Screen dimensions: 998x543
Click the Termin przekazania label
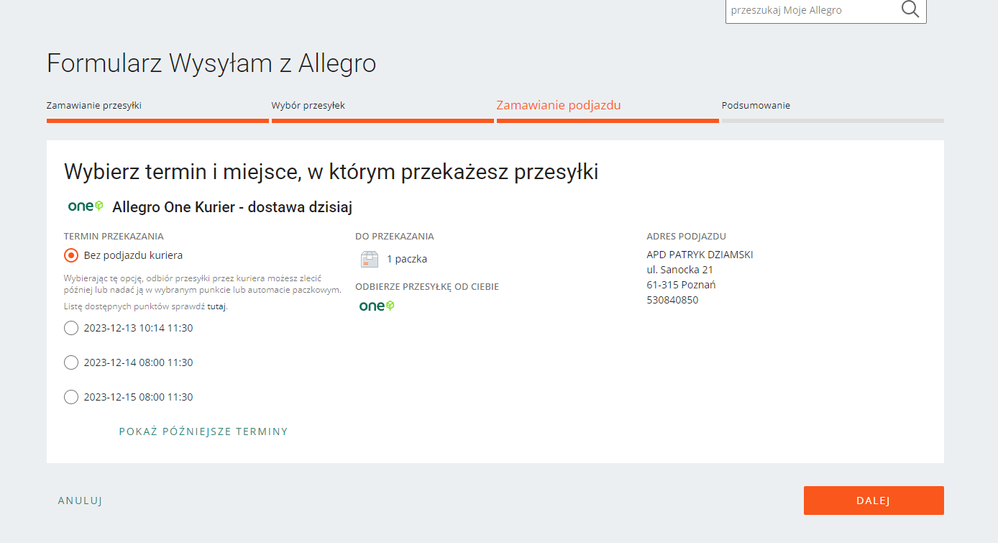pos(113,236)
